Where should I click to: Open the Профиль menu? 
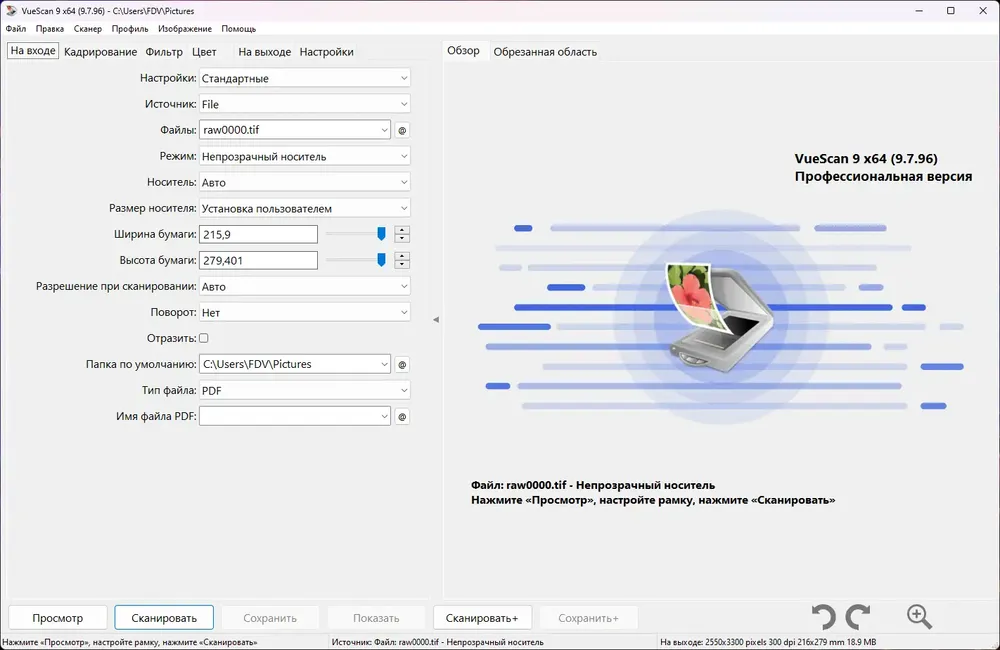click(x=129, y=29)
